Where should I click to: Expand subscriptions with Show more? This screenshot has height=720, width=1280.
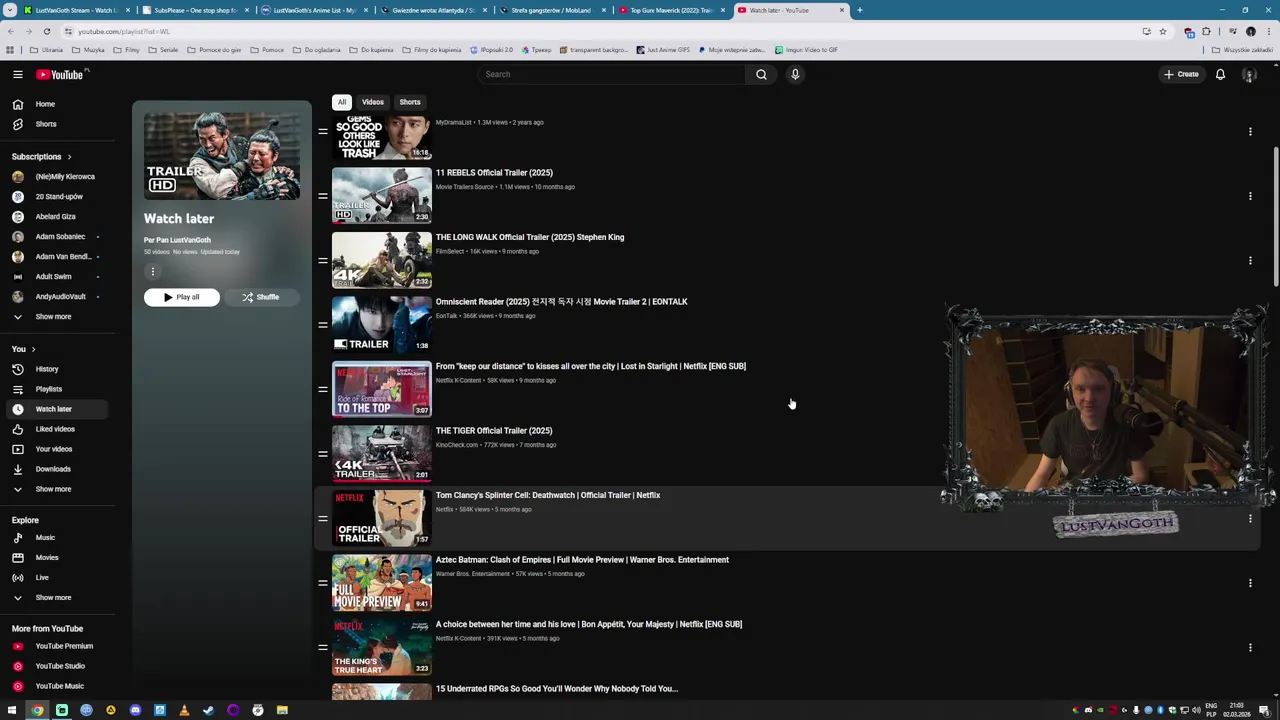pyautogui.click(x=54, y=317)
